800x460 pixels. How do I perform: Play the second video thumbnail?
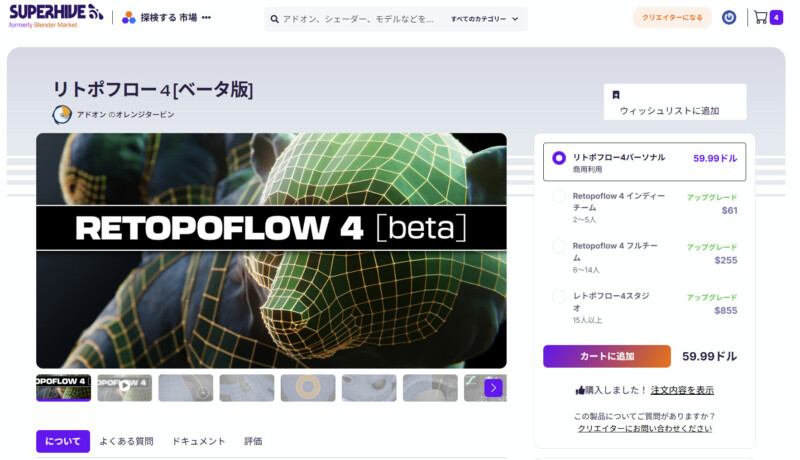tap(124, 388)
